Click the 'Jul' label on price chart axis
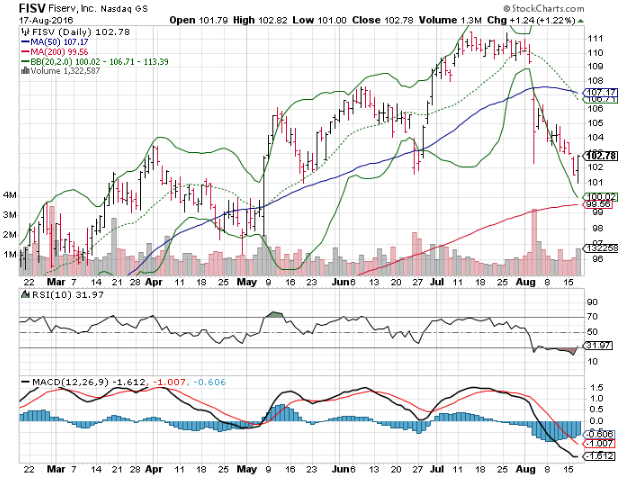 coord(437,282)
